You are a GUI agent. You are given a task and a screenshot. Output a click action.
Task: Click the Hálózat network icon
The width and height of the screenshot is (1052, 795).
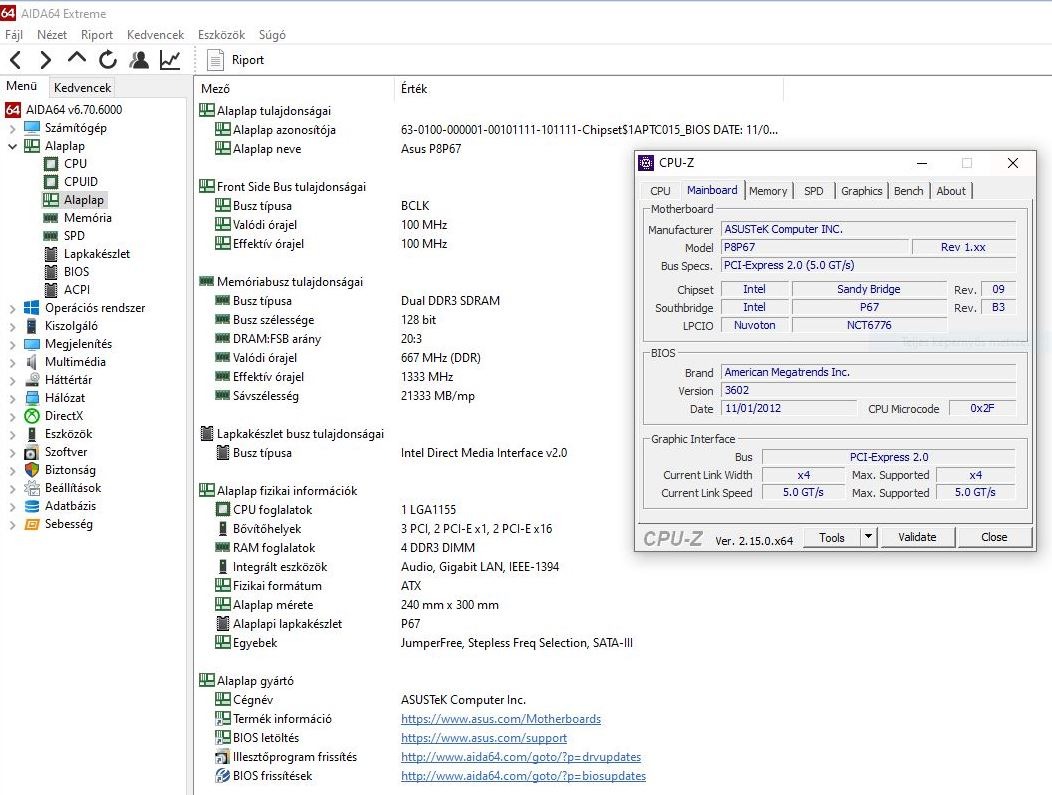click(x=32, y=398)
